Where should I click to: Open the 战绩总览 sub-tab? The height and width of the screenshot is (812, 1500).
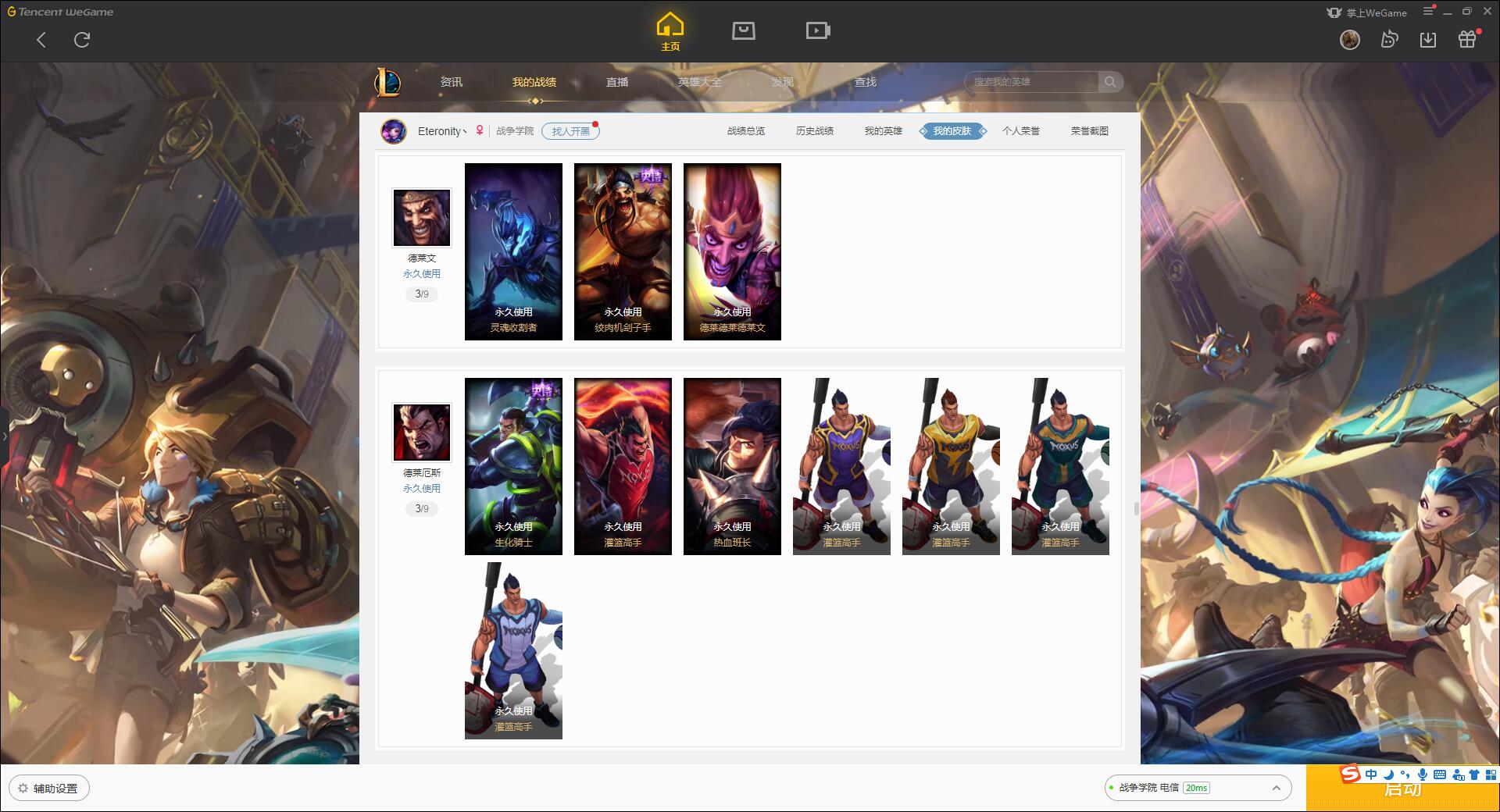click(x=746, y=131)
